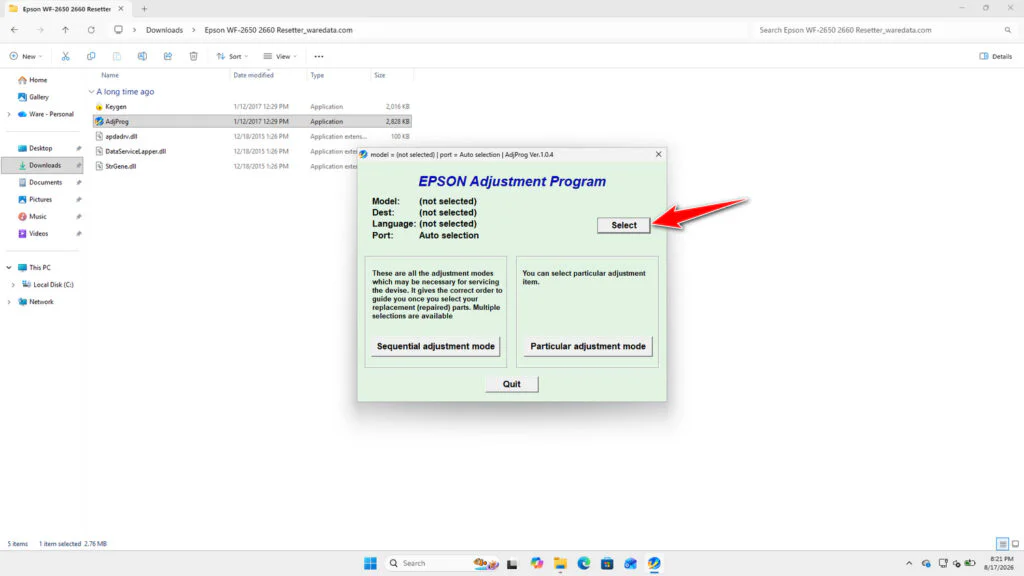
Task: Click the Cut scissors icon in toolbar
Action: (65, 56)
